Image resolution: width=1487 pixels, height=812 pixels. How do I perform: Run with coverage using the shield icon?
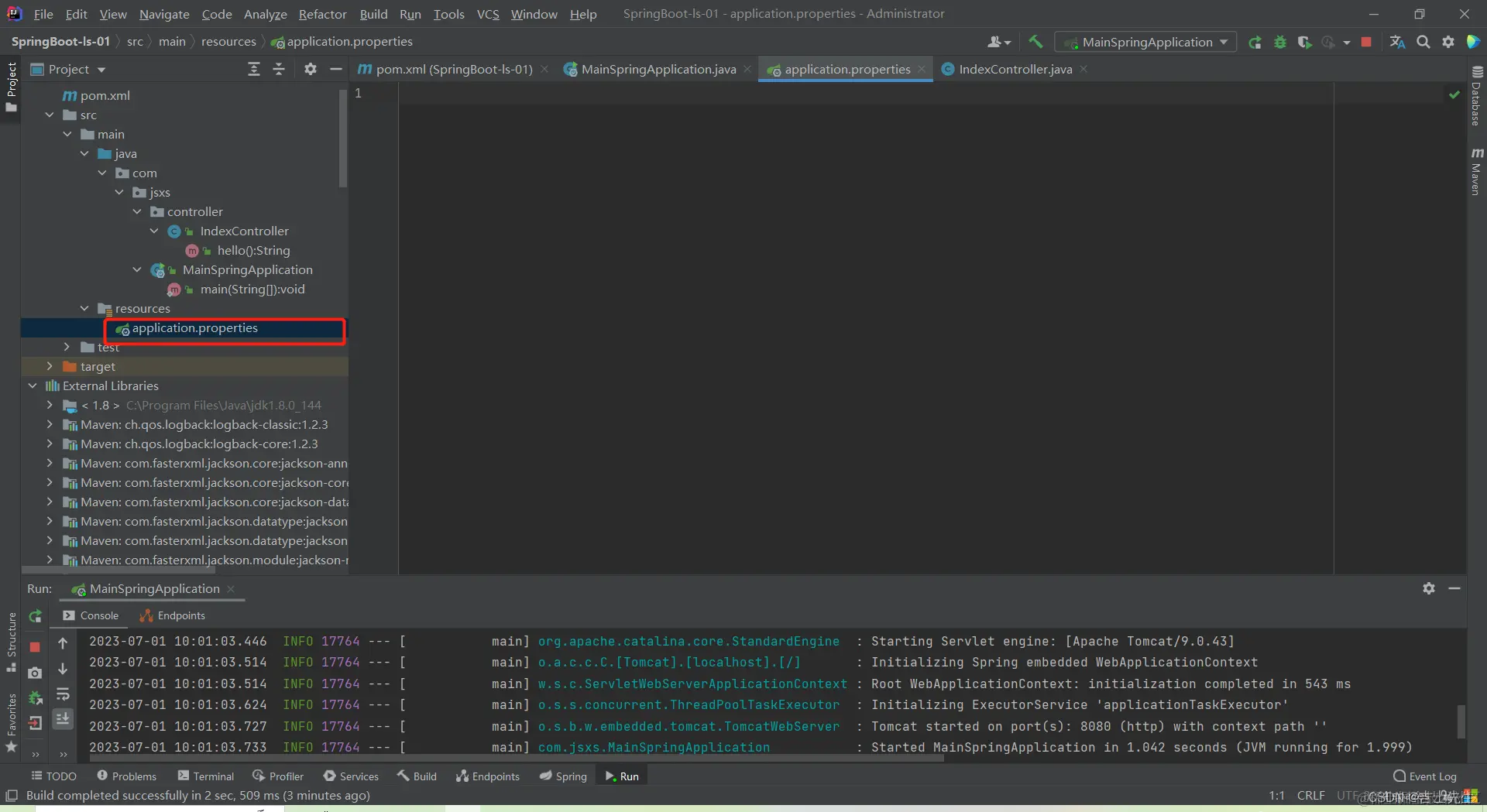click(x=1304, y=43)
